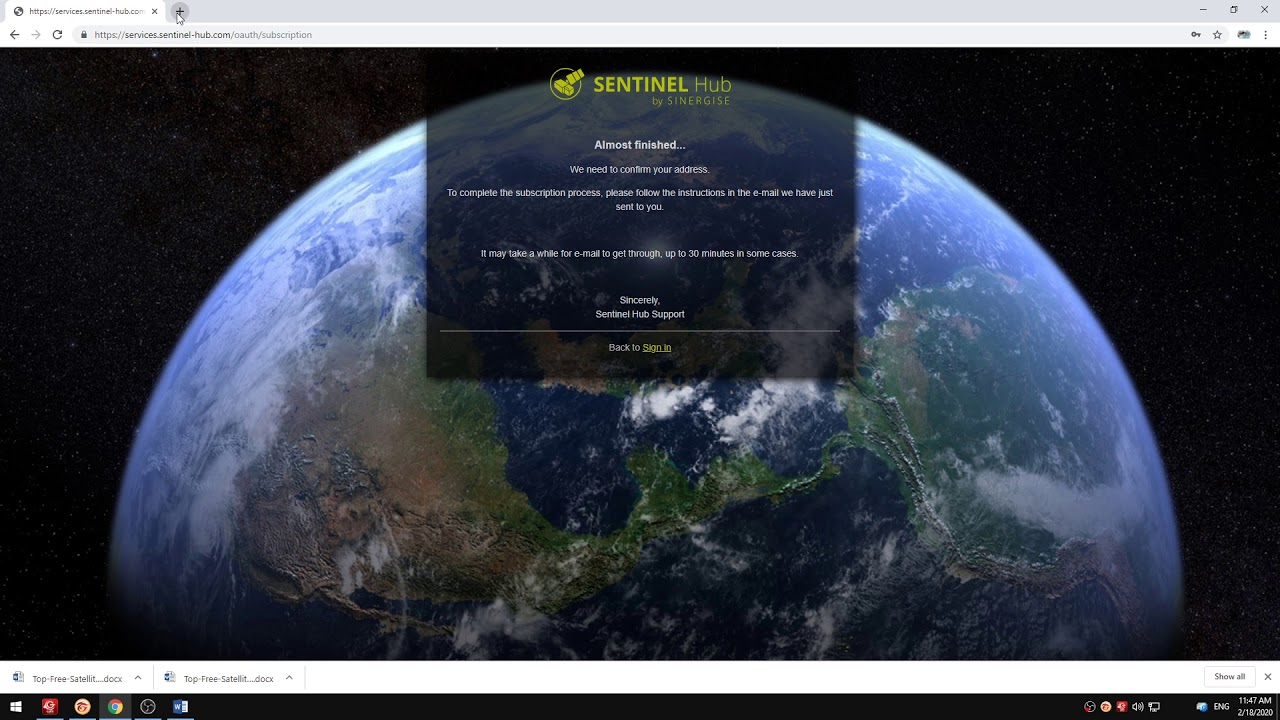Open the taskbar clock and date
The image size is (1280, 720).
pyautogui.click(x=1254, y=707)
